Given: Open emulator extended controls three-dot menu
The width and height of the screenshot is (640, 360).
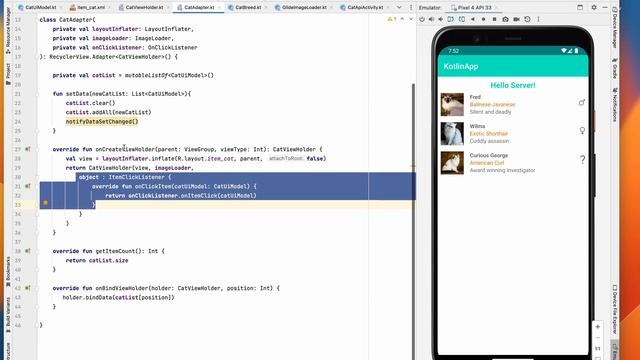Looking at the screenshot, I should [x=538, y=19].
